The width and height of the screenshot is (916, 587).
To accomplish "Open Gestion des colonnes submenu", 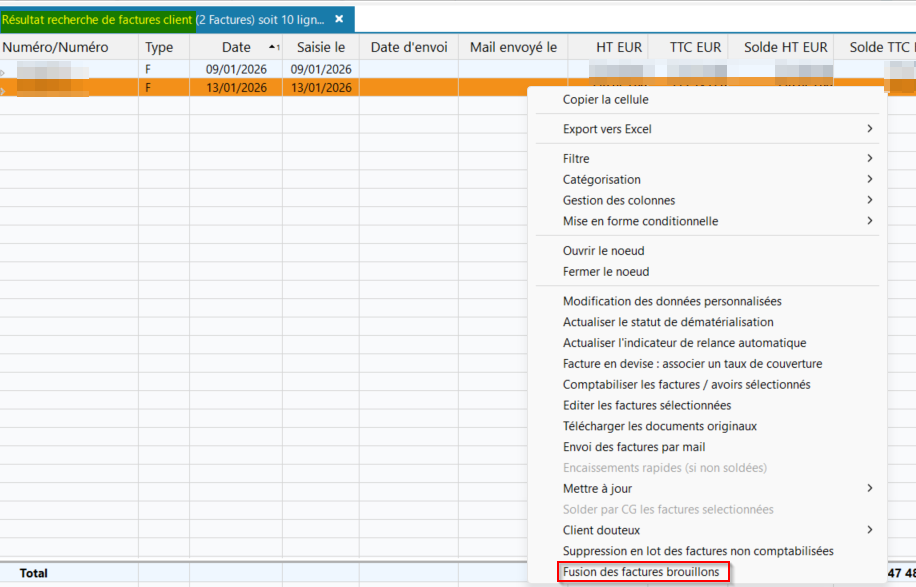I will click(619, 200).
